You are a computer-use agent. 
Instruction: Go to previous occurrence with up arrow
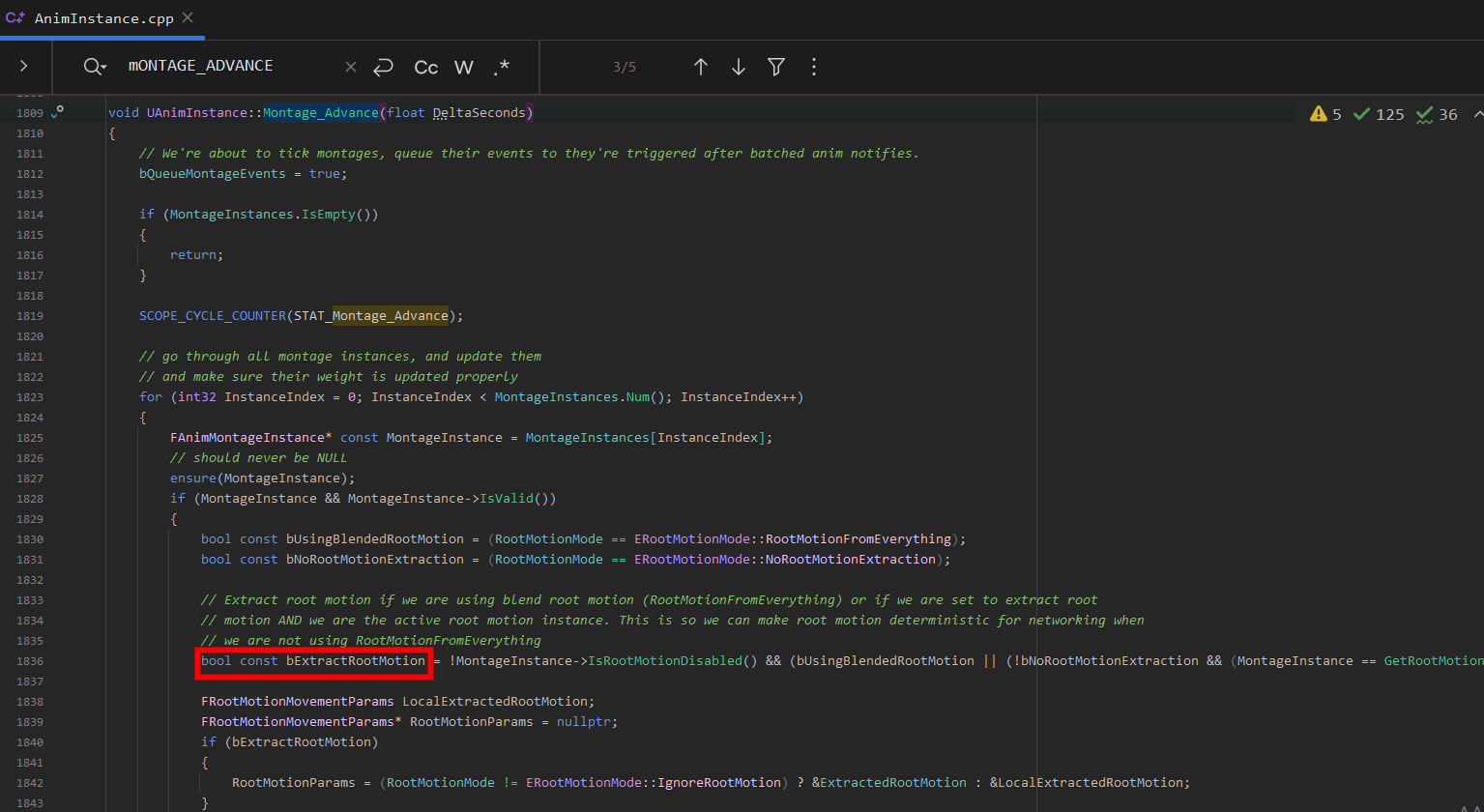click(x=701, y=67)
